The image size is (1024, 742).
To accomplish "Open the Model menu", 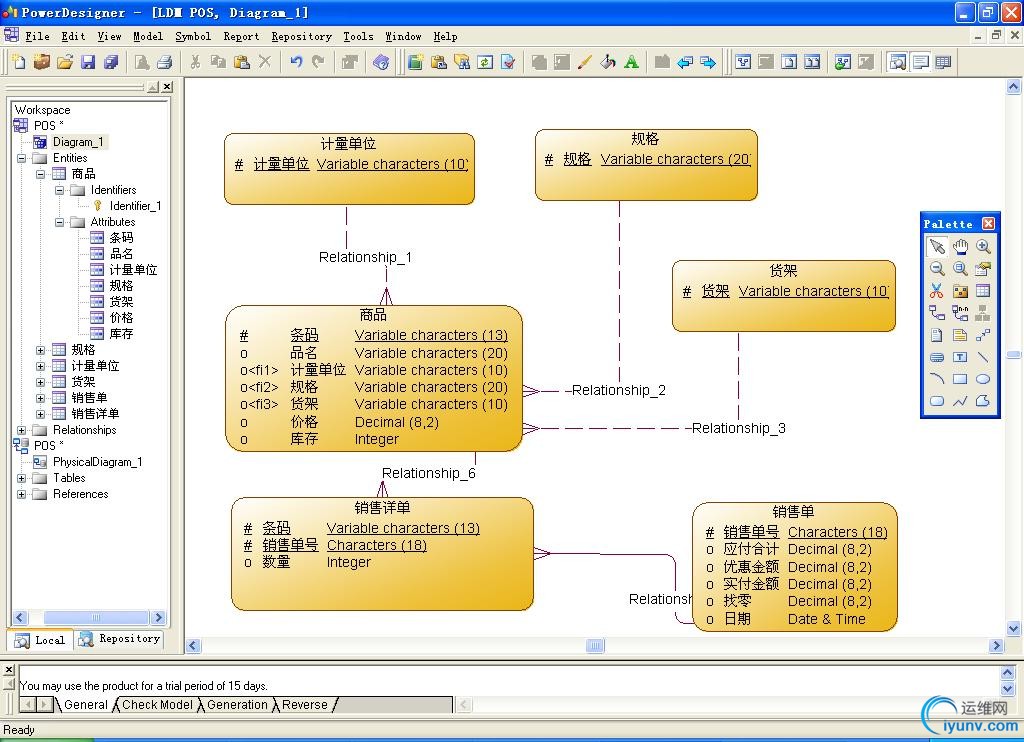I will tap(148, 37).
